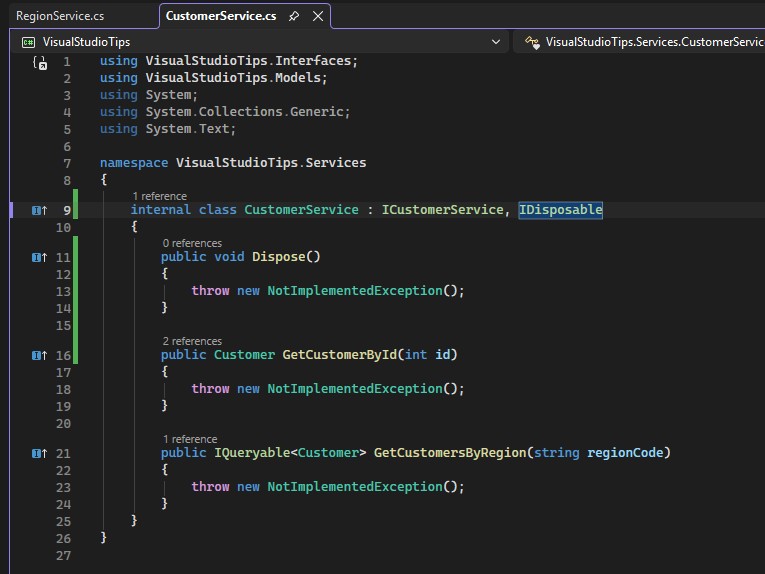The width and height of the screenshot is (765, 574).
Task: Click the regionCode parameter name
Action: click(625, 453)
